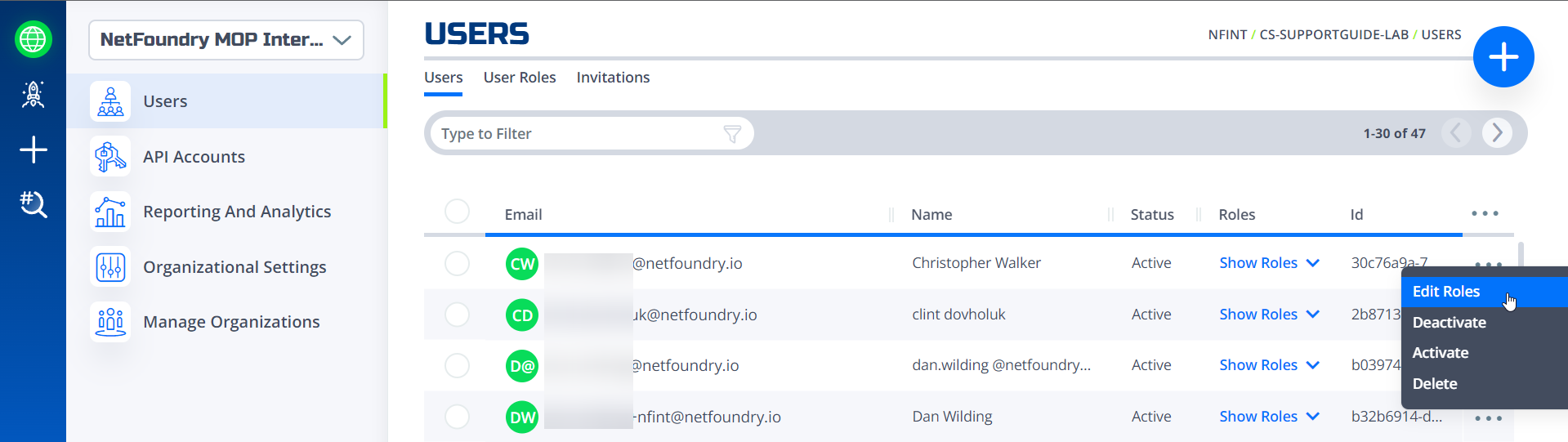Open the rocket launch icon in sidebar
This screenshot has height=442, width=1568.
[33, 95]
